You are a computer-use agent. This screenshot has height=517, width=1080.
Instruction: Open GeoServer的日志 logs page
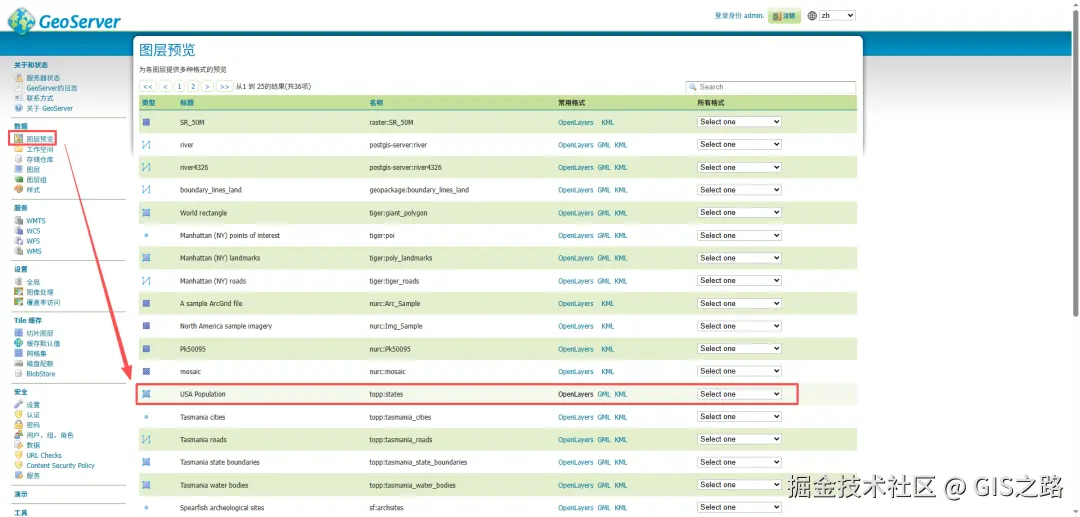click(x=52, y=88)
